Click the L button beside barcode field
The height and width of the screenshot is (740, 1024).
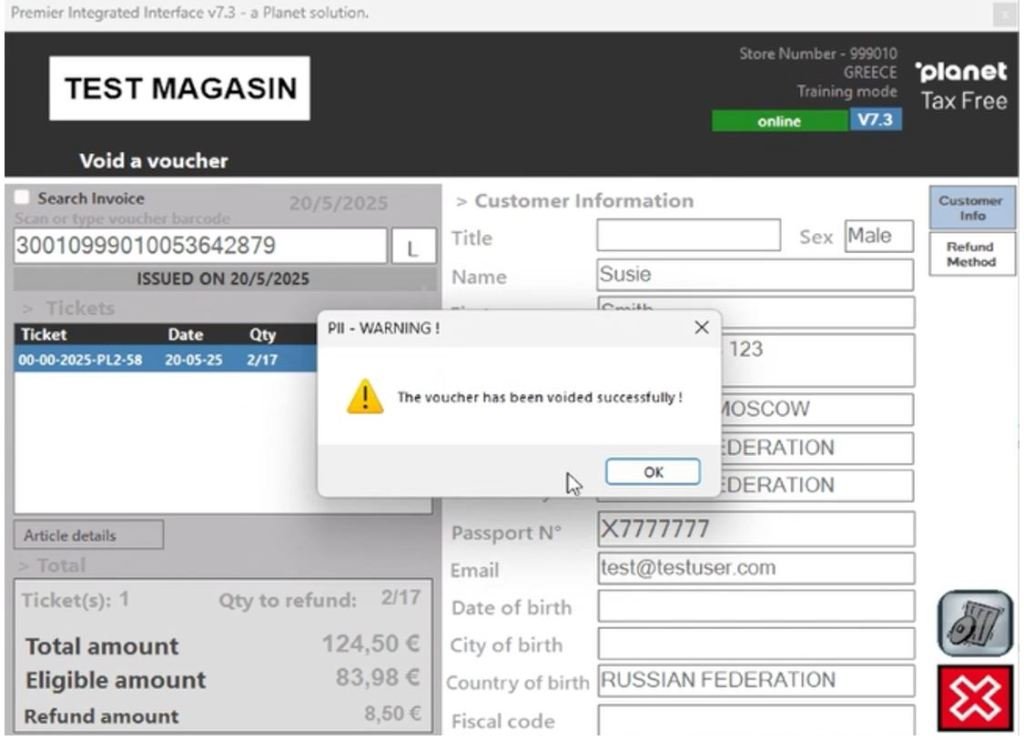pyautogui.click(x=412, y=248)
